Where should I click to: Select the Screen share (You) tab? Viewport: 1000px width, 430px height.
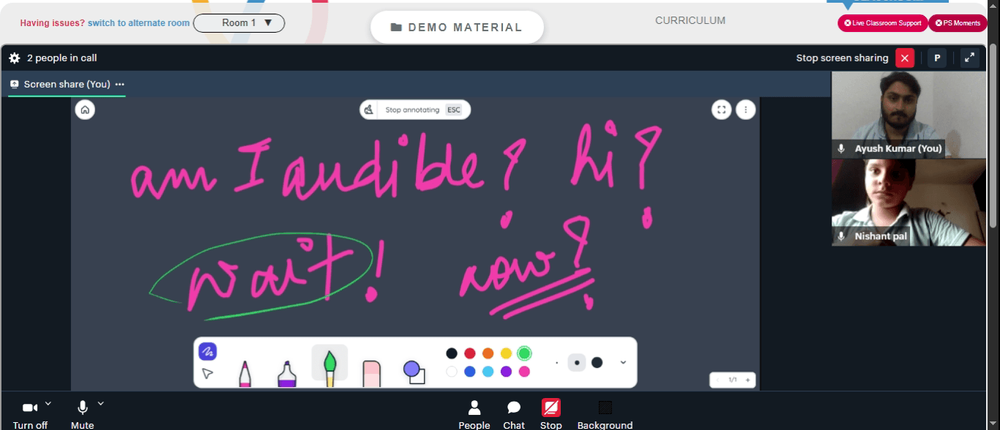tap(67, 84)
